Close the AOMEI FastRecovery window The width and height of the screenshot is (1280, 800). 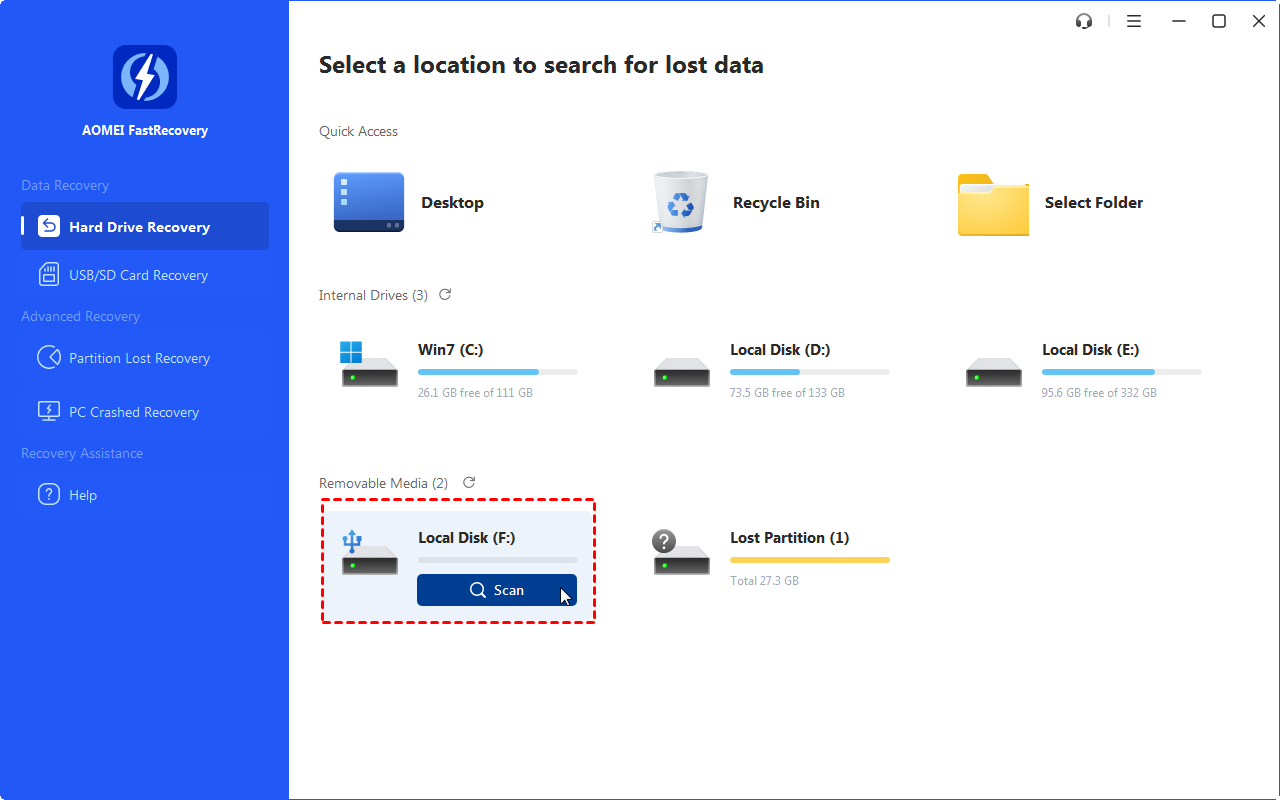click(x=1259, y=21)
